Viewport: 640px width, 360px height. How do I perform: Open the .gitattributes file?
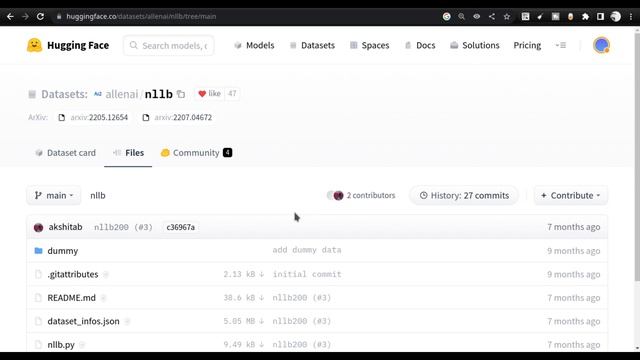pyautogui.click(x=73, y=274)
